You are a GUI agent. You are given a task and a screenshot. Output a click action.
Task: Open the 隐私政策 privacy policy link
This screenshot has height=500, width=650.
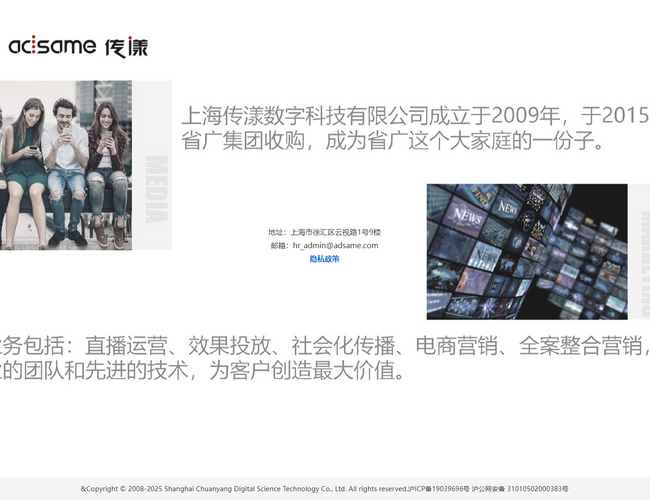pyautogui.click(x=324, y=259)
